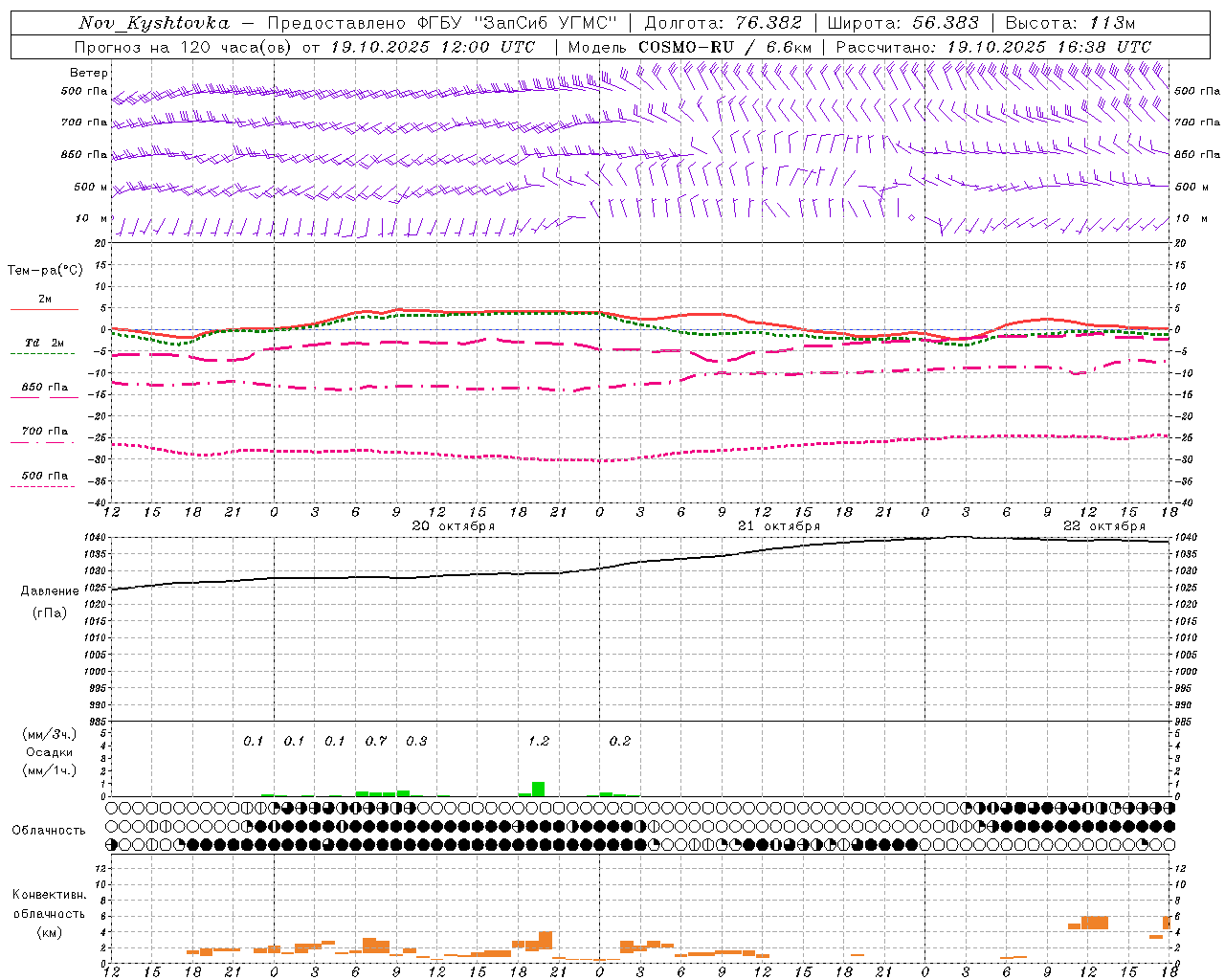
Task: Click the Осадки precipitation label
Action: (x=49, y=752)
